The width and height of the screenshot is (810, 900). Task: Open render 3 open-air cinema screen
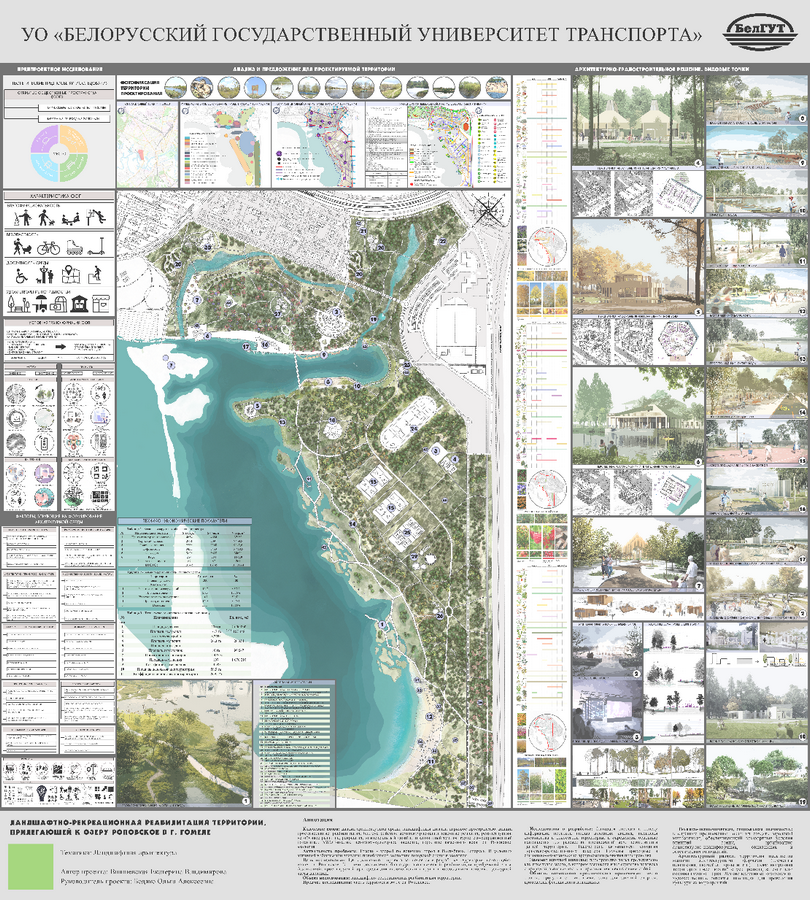[x=607, y=711]
